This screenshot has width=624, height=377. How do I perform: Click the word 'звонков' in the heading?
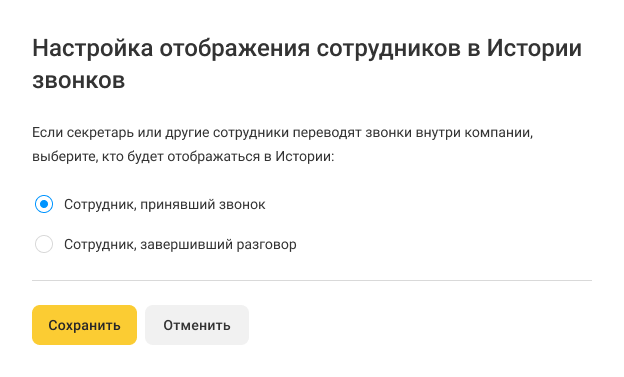click(x=79, y=81)
